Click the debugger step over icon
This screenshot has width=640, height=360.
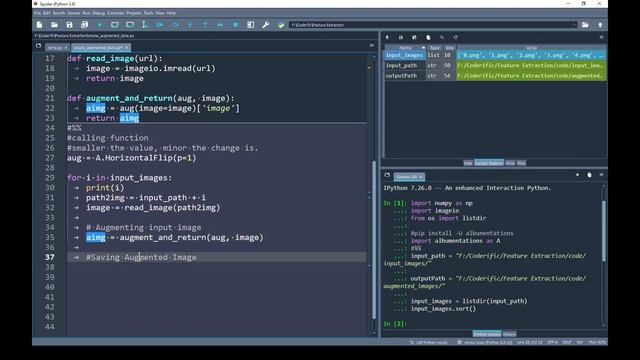coord(175,25)
